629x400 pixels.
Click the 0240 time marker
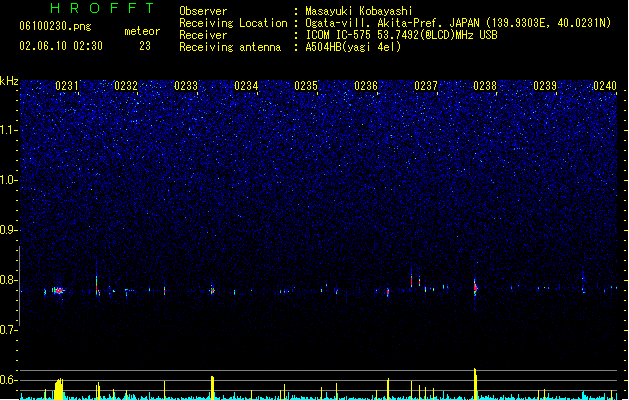[605, 86]
